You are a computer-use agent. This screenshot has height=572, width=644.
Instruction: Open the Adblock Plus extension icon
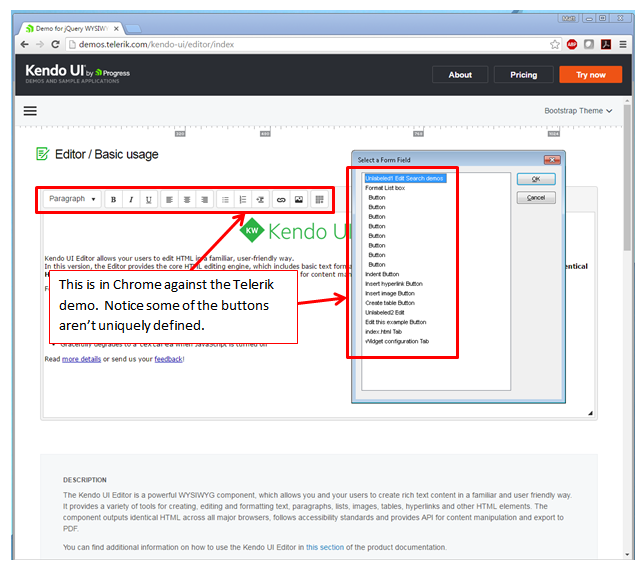572,44
